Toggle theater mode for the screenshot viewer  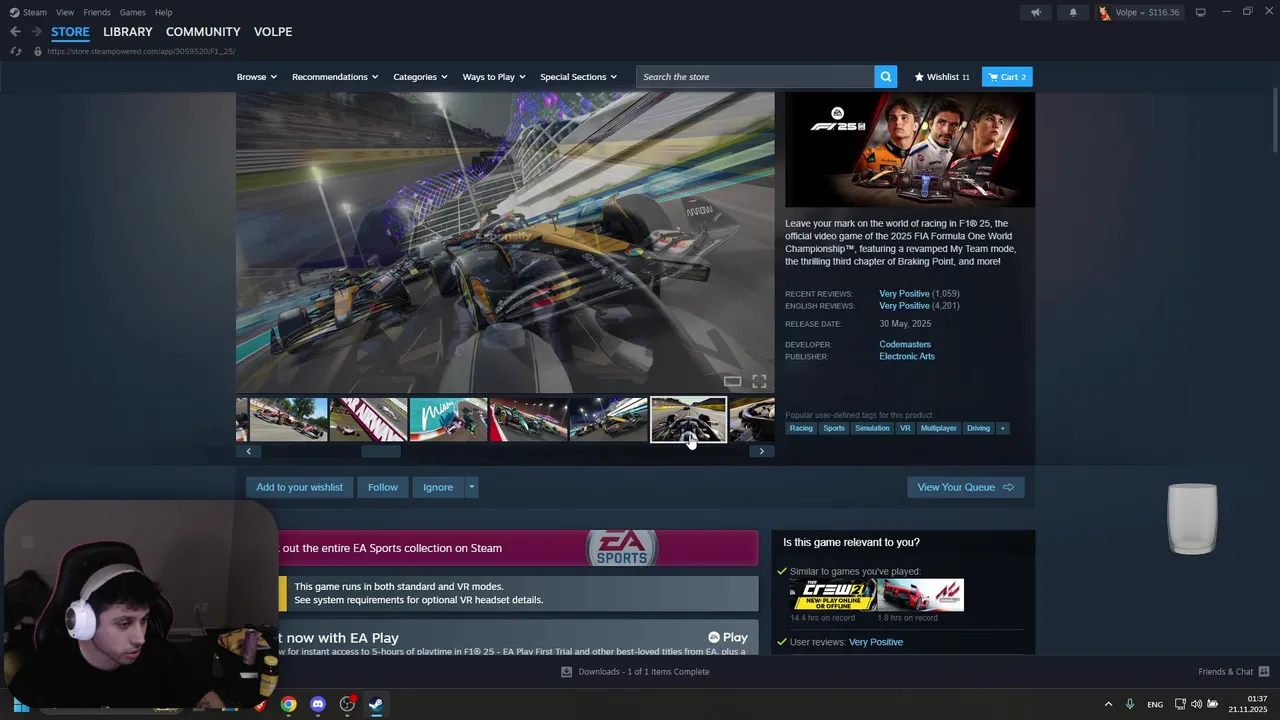(732, 381)
